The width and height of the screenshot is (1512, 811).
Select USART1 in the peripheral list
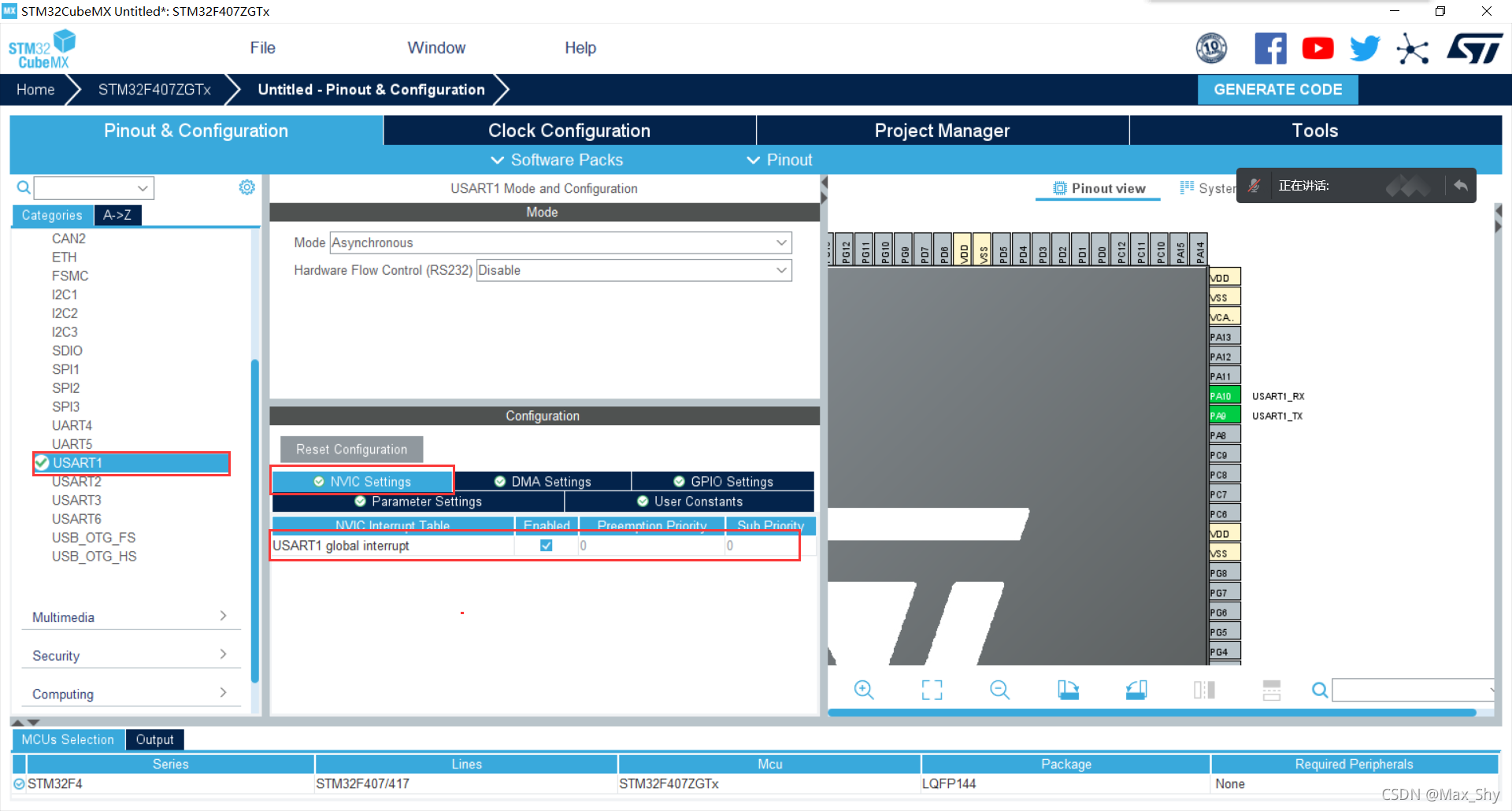(132, 463)
